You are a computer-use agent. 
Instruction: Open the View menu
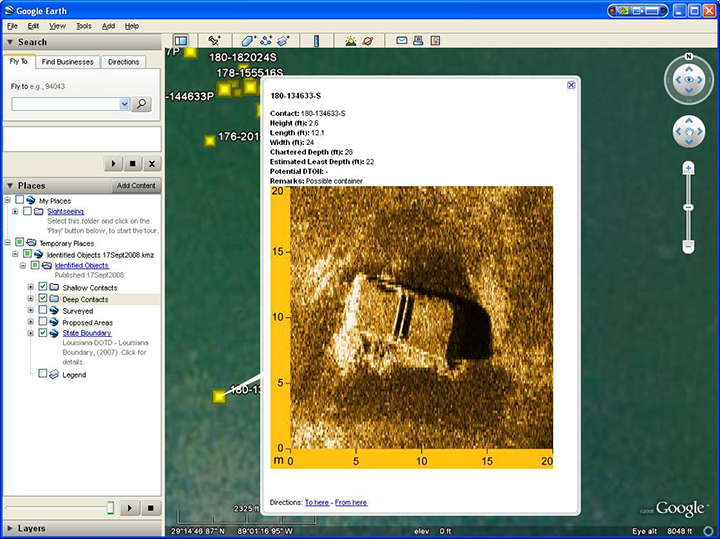(57, 26)
